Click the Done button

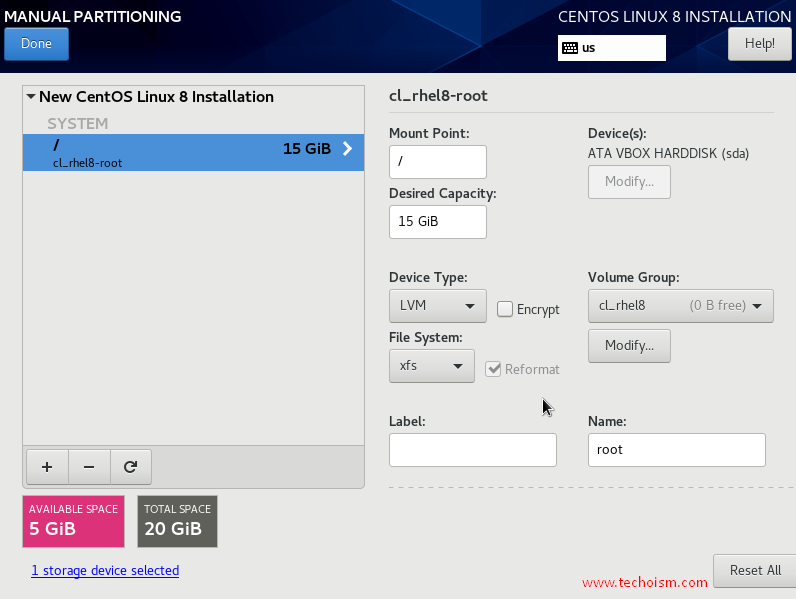point(37,44)
